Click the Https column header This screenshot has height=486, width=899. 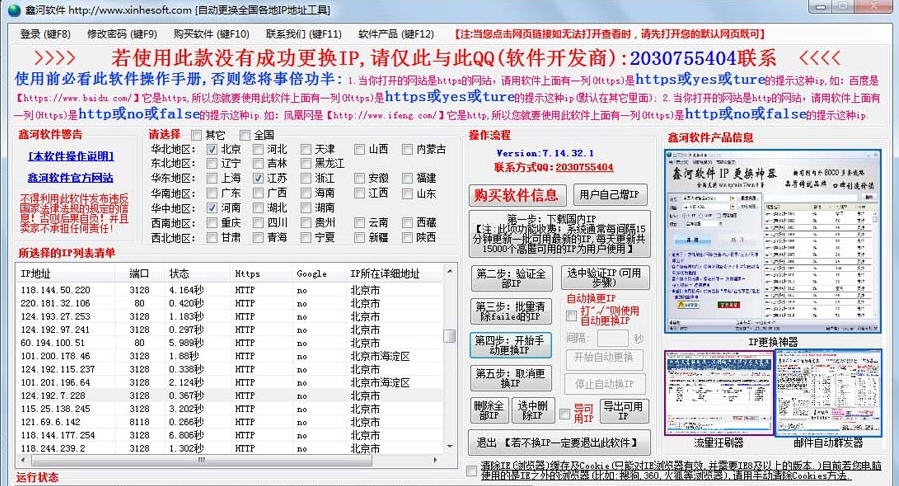point(261,274)
